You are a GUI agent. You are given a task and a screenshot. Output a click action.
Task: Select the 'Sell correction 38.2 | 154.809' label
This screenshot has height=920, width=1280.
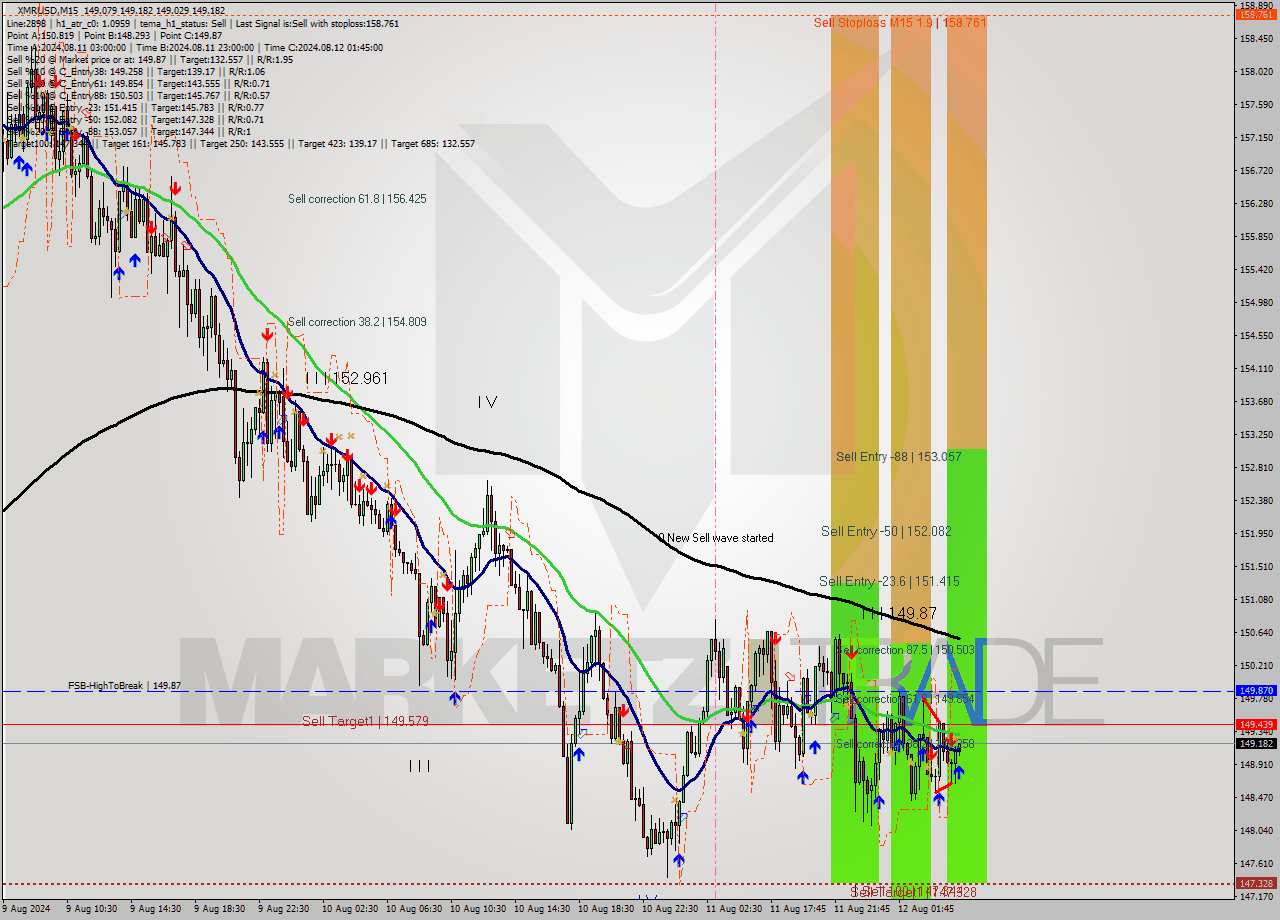(357, 322)
